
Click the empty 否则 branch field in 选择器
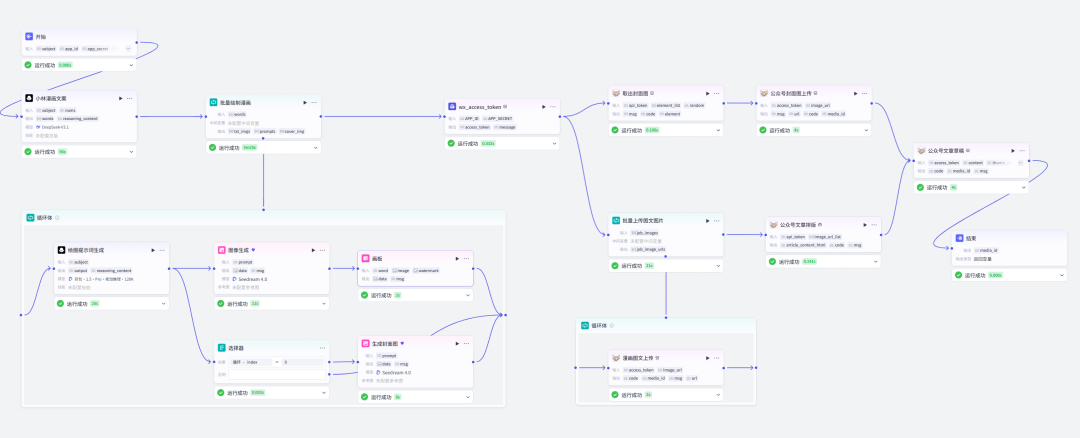277,375
